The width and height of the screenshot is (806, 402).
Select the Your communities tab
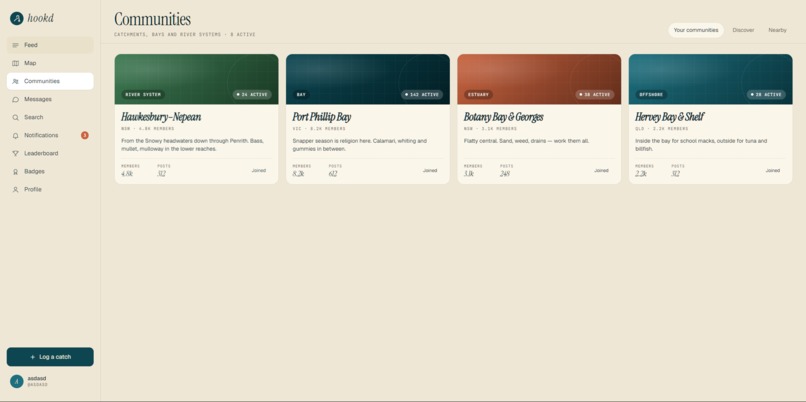pyautogui.click(x=696, y=30)
